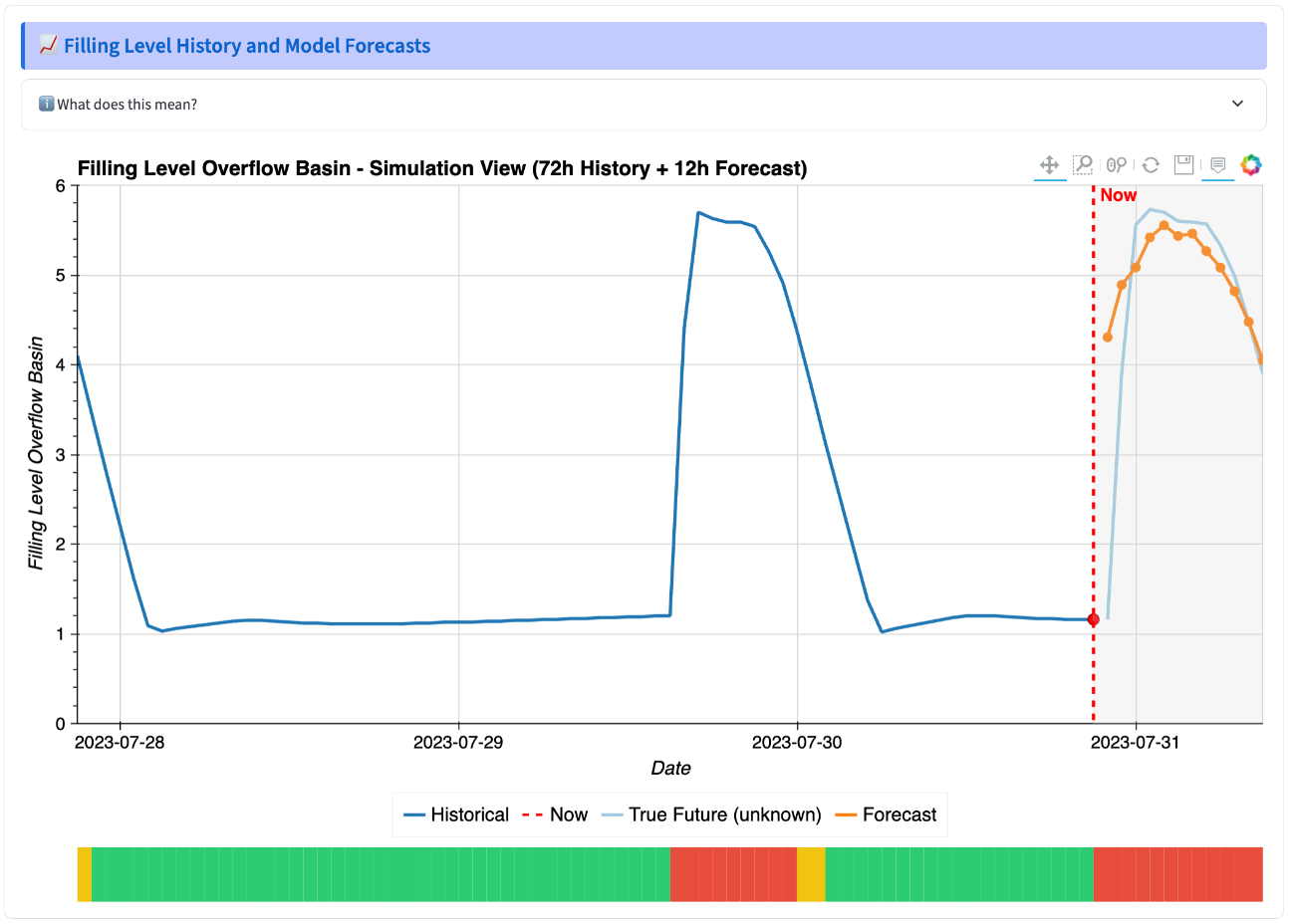1290x924 pixels.
Task: Click the 'Date' x-axis title
Action: pos(670,768)
